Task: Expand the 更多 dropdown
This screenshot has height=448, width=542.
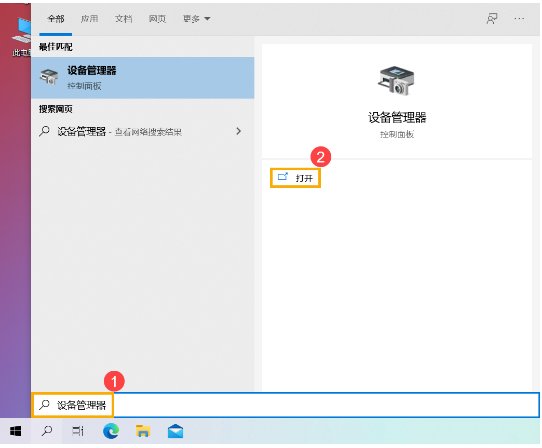Action: pos(196,19)
